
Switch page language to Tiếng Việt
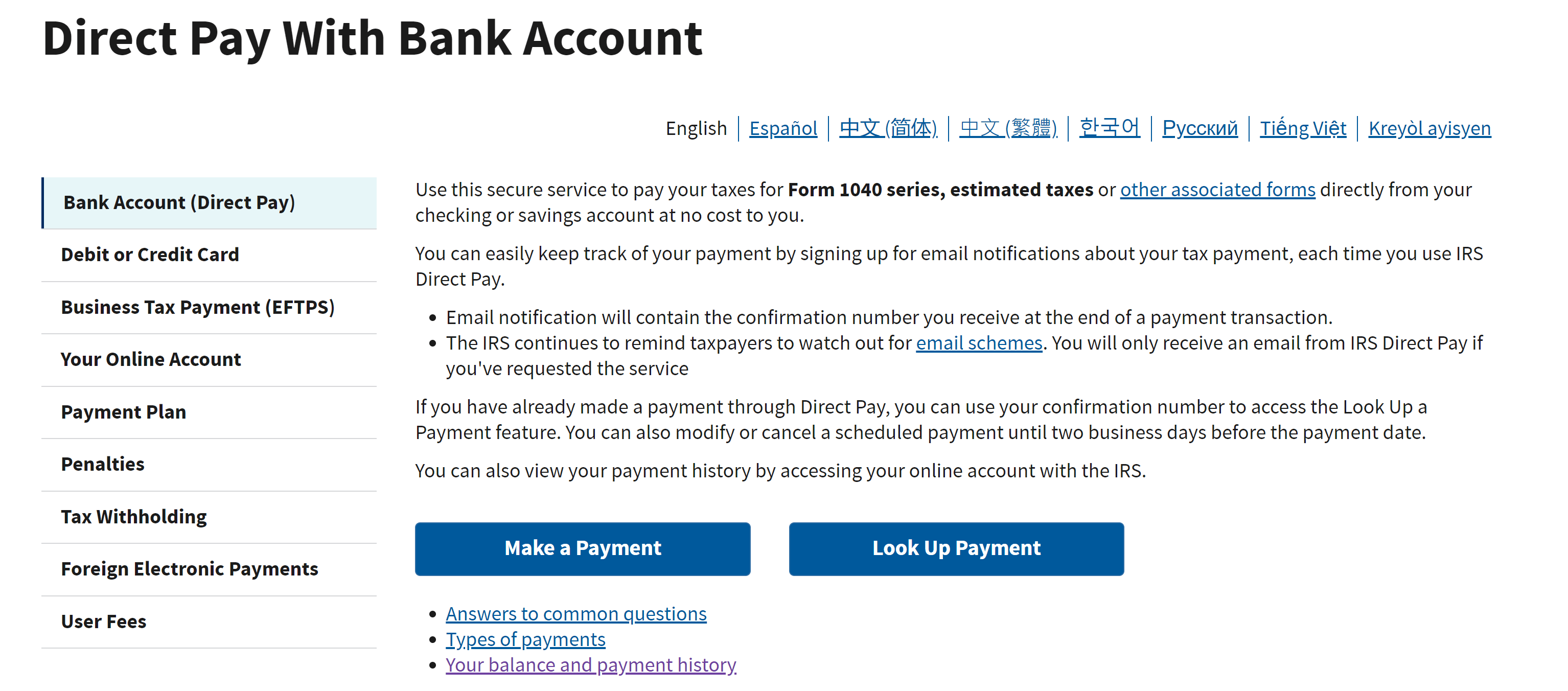tap(1301, 127)
